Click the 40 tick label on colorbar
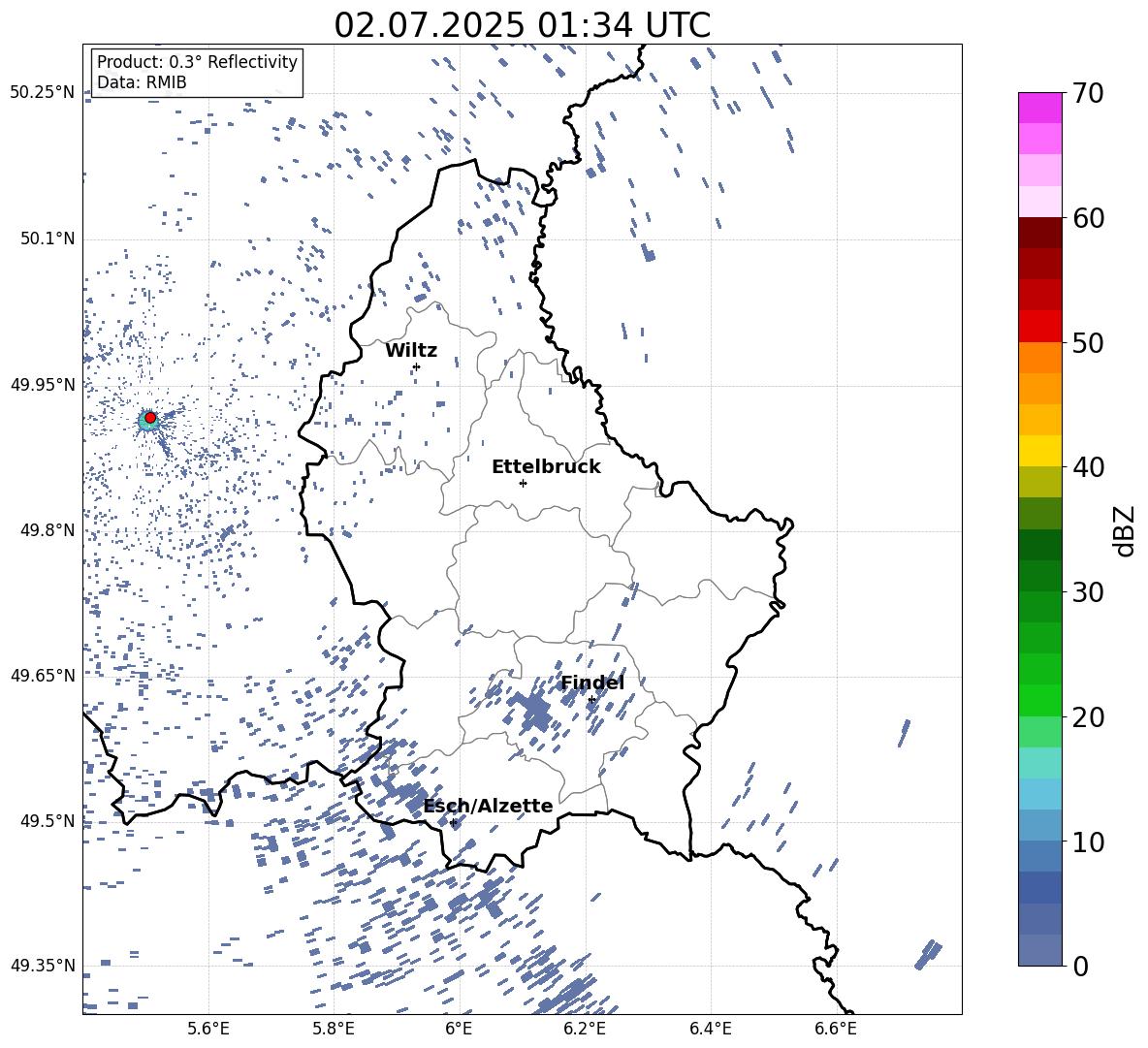The width and height of the screenshot is (1148, 1048). click(x=1088, y=467)
